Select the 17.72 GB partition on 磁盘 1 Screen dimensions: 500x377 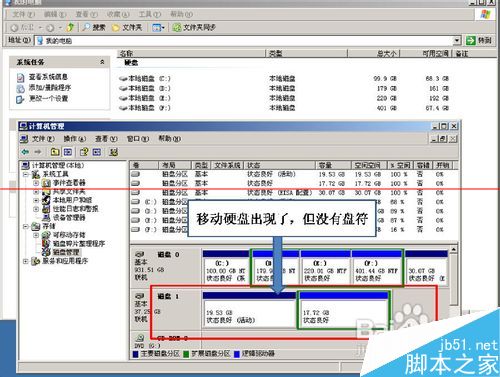343,310
